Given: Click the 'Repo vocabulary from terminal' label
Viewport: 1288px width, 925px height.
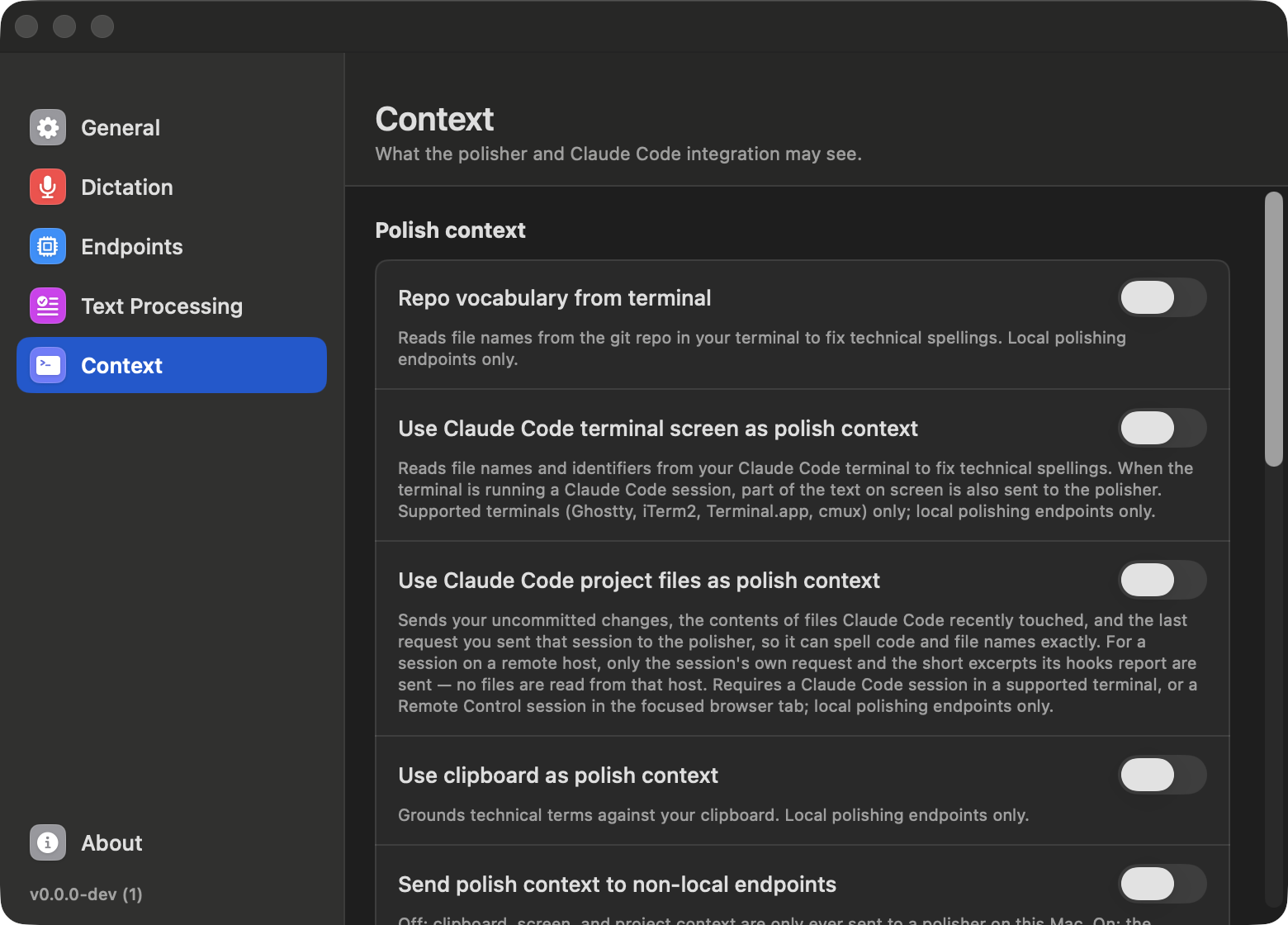Looking at the screenshot, I should coord(554,298).
